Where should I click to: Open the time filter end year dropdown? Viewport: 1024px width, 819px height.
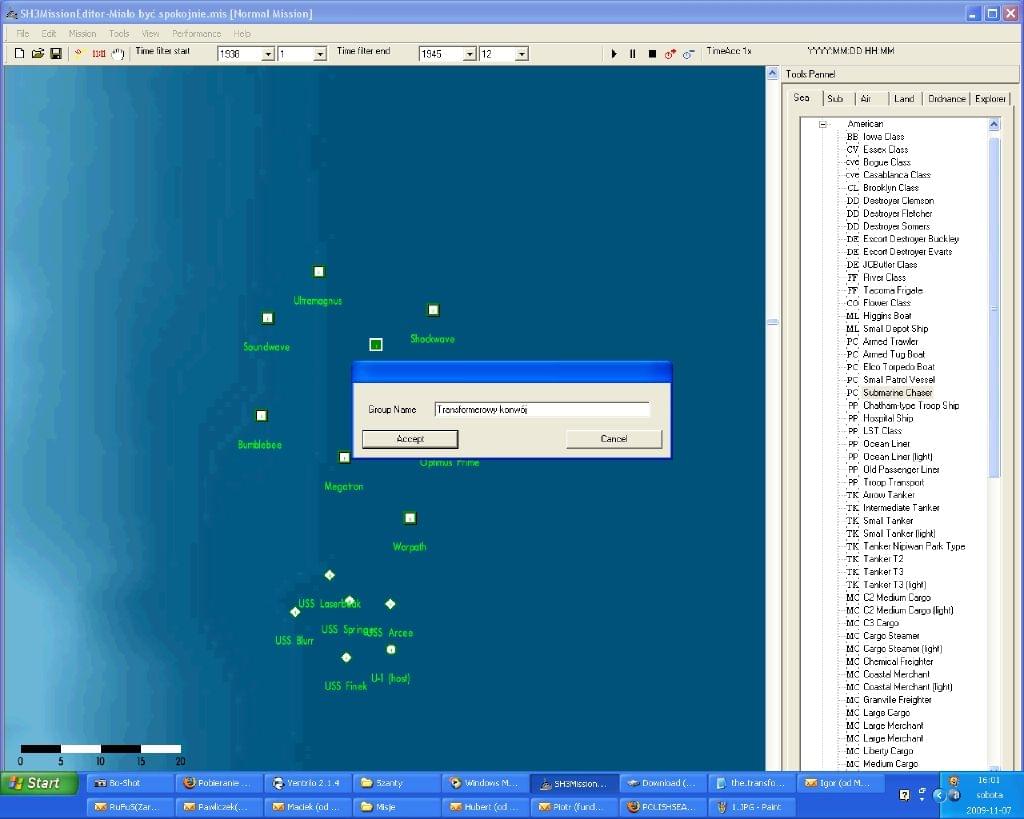469,54
